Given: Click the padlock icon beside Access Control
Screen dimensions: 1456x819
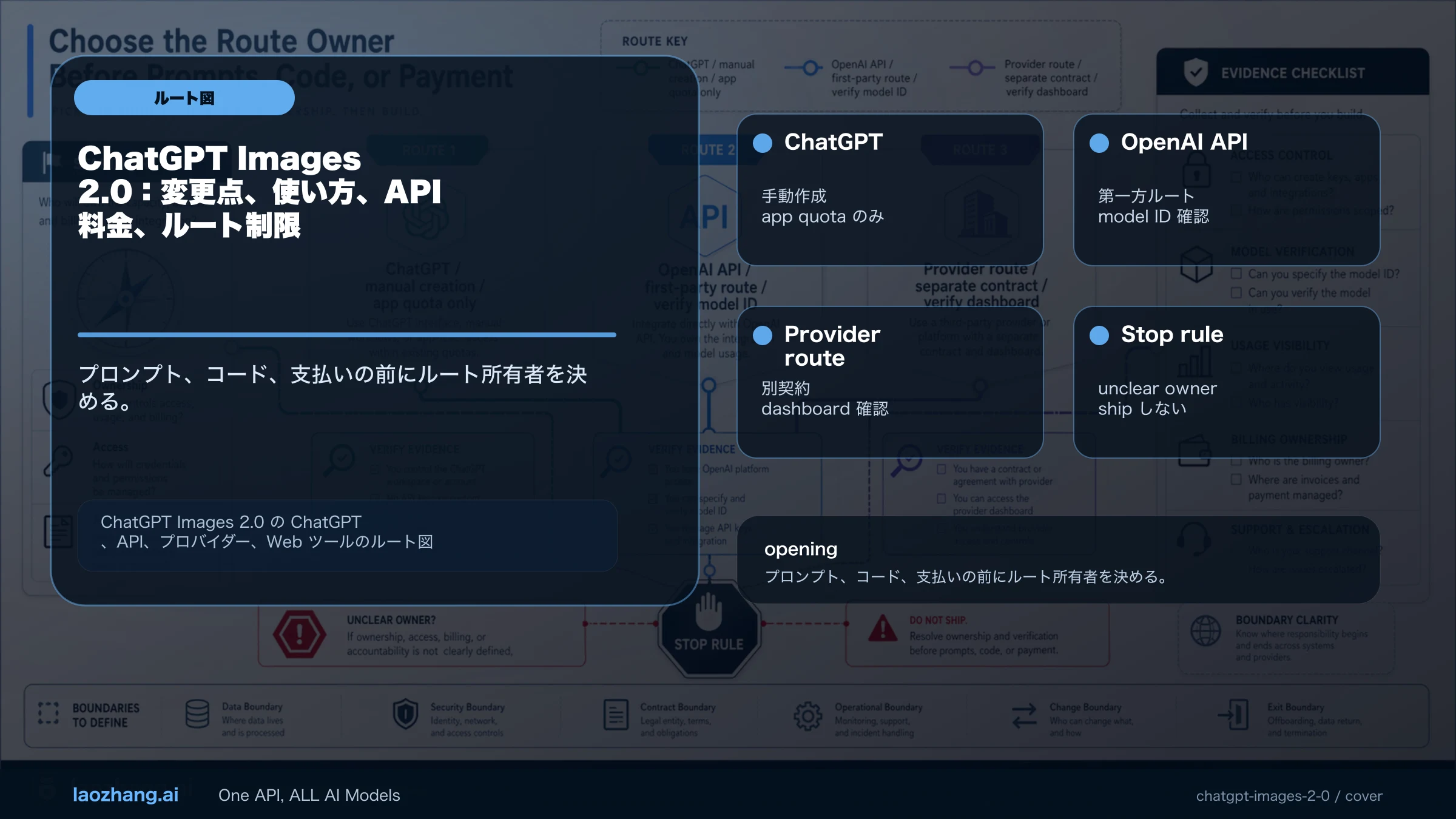Looking at the screenshot, I should click(x=1196, y=169).
